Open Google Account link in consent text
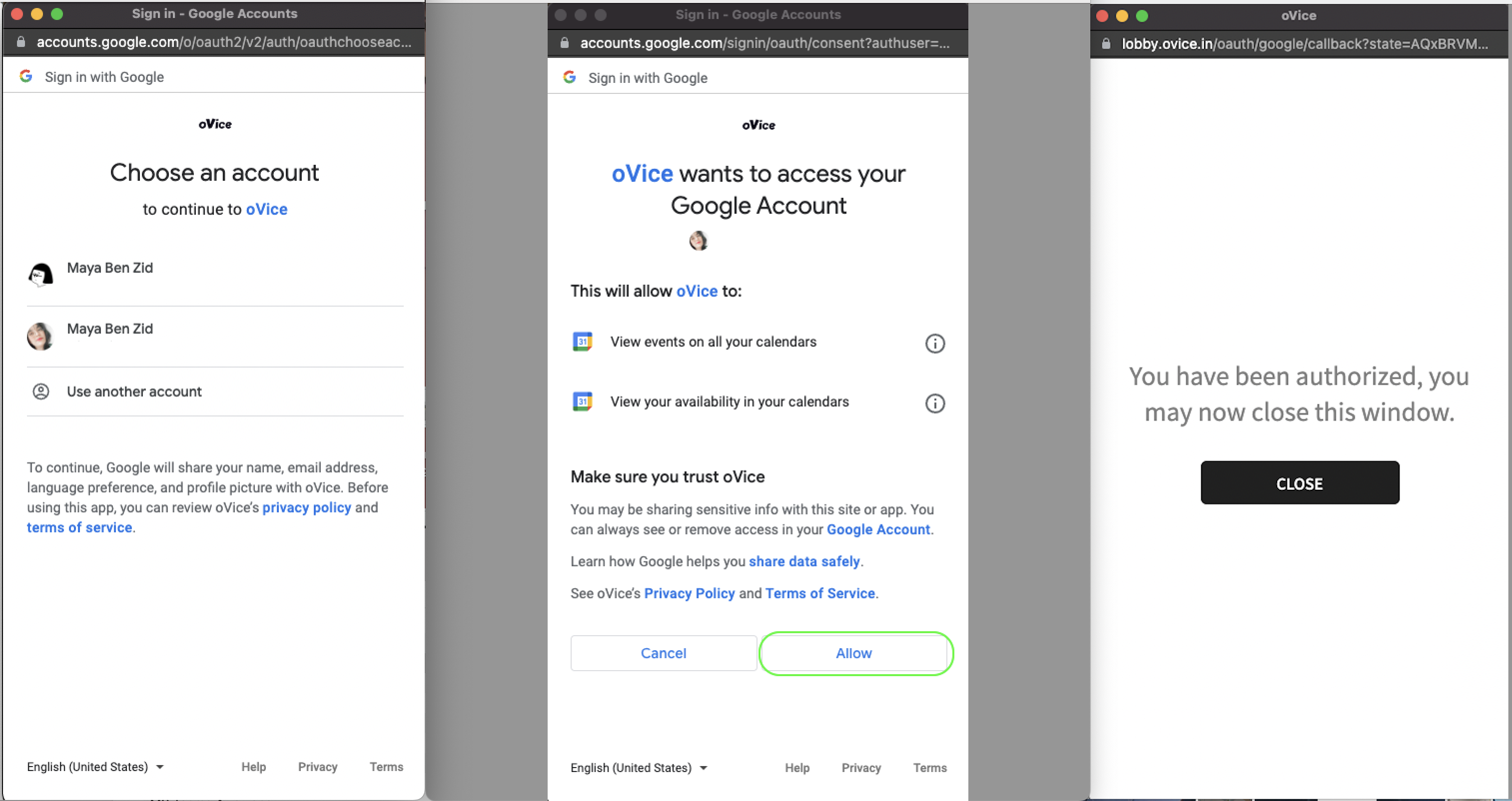This screenshot has width=1512, height=801. (878, 529)
